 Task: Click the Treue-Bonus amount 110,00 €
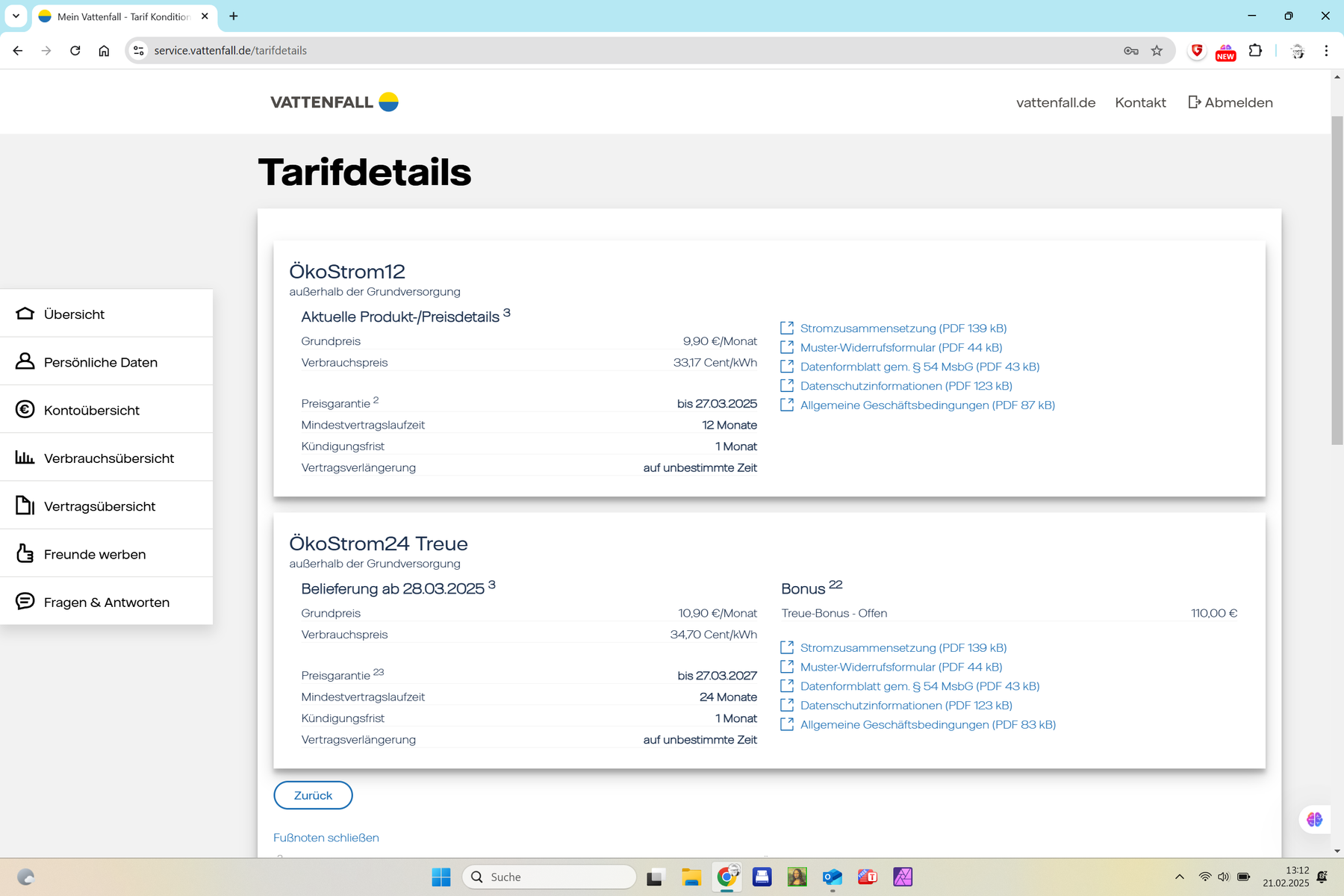[x=1214, y=613]
